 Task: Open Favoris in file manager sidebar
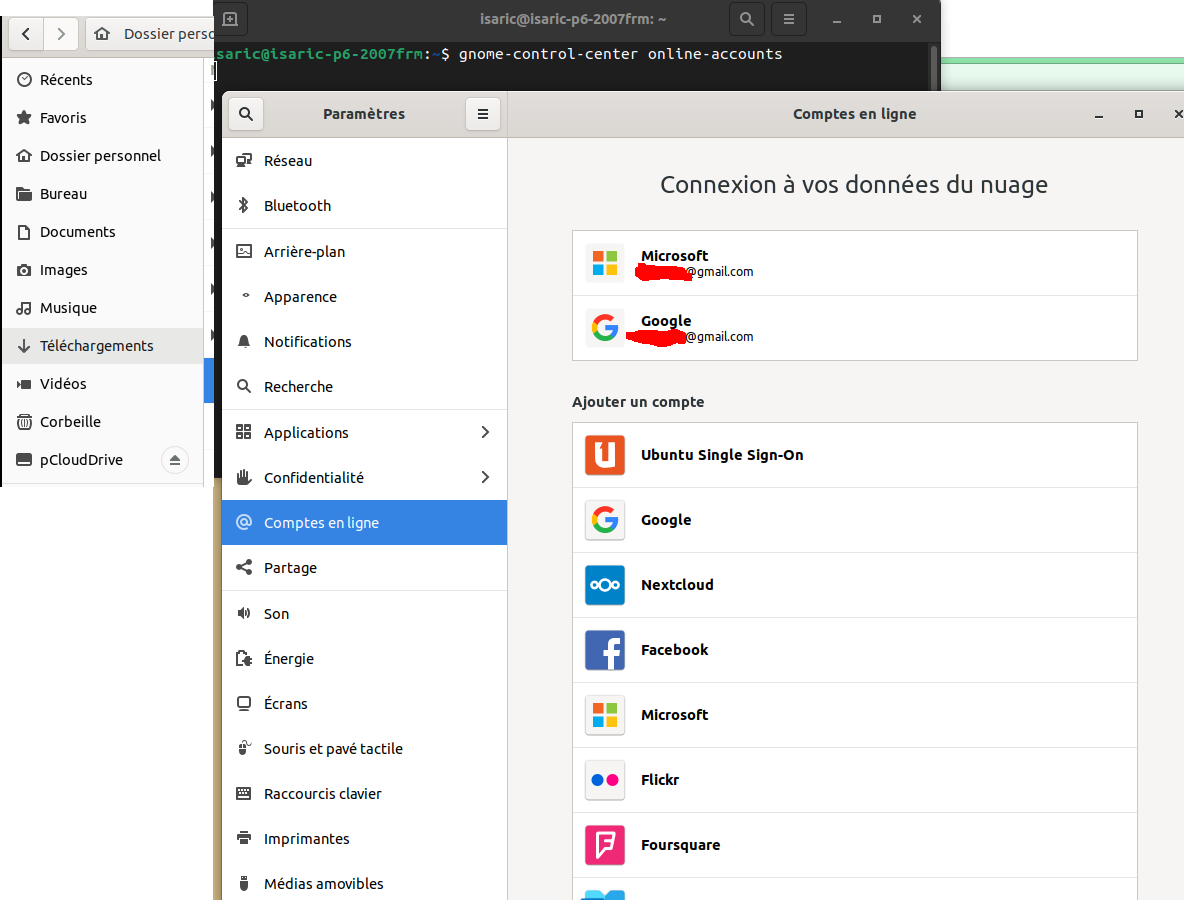point(103,118)
